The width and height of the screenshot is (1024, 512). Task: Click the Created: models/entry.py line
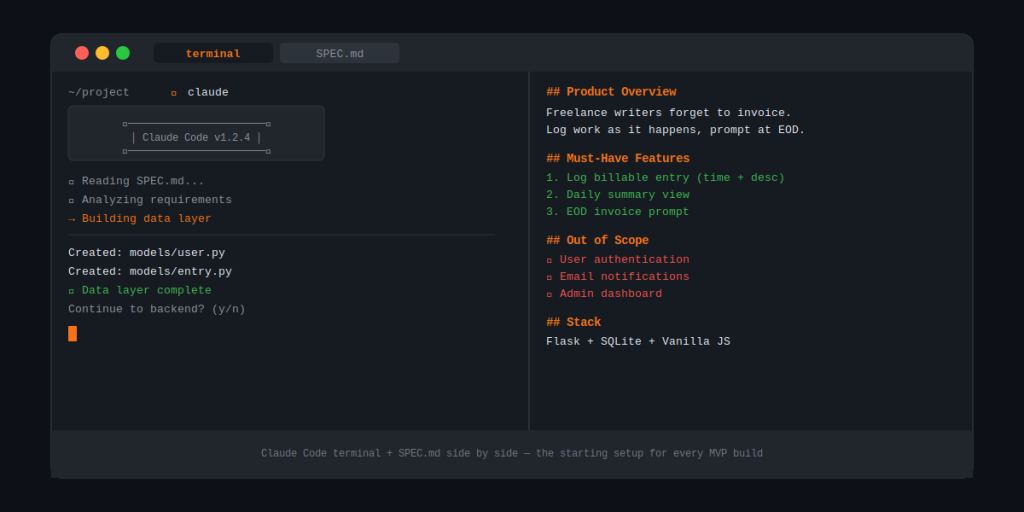pyautogui.click(x=150, y=271)
